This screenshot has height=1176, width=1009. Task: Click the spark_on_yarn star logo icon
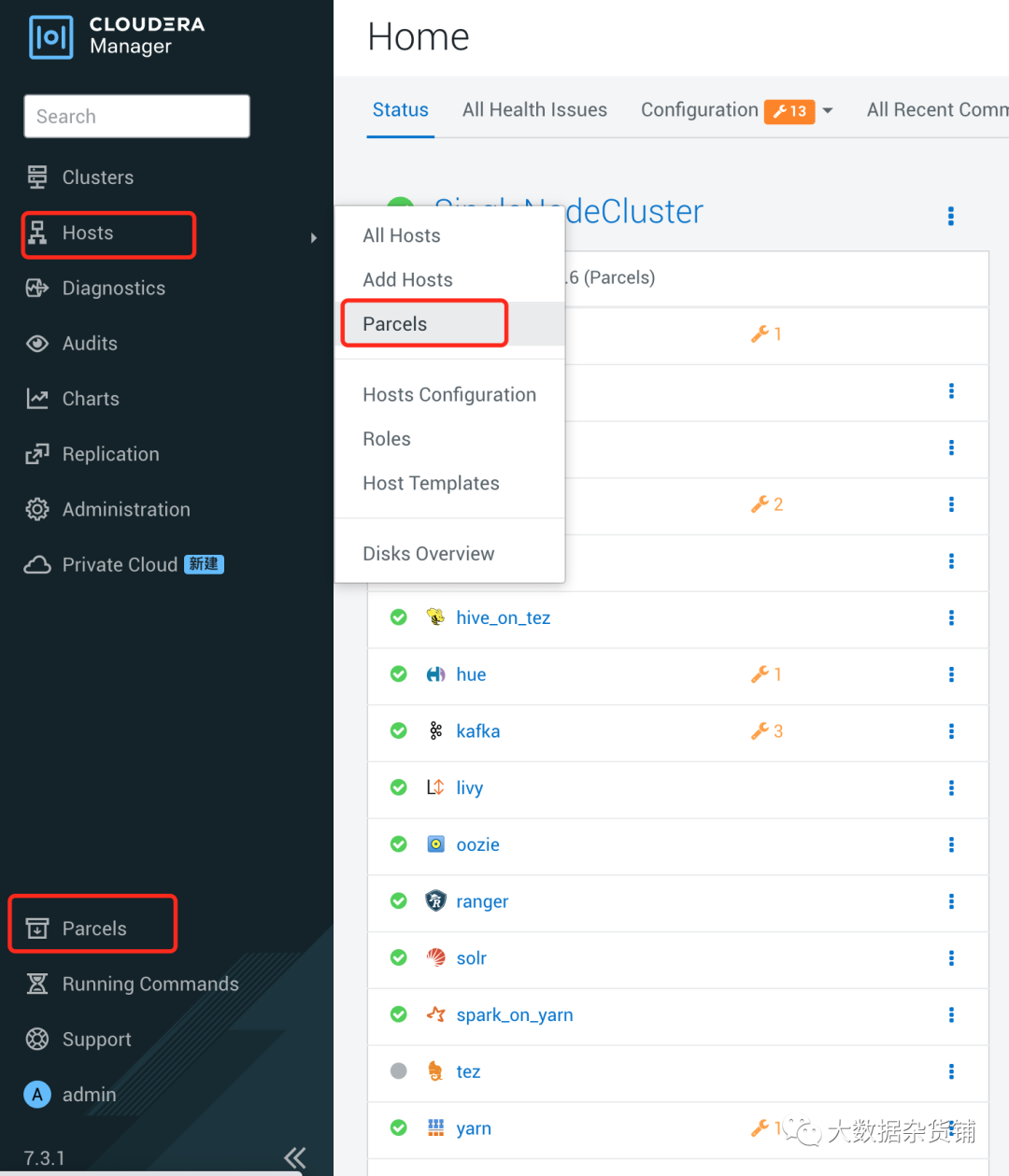click(x=435, y=1014)
